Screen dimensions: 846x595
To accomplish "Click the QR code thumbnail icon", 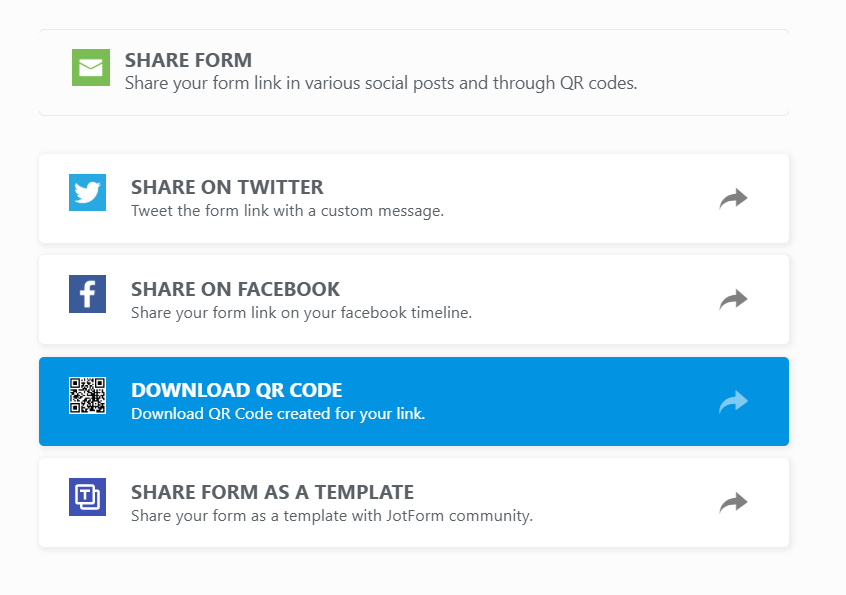I will pyautogui.click(x=87, y=395).
